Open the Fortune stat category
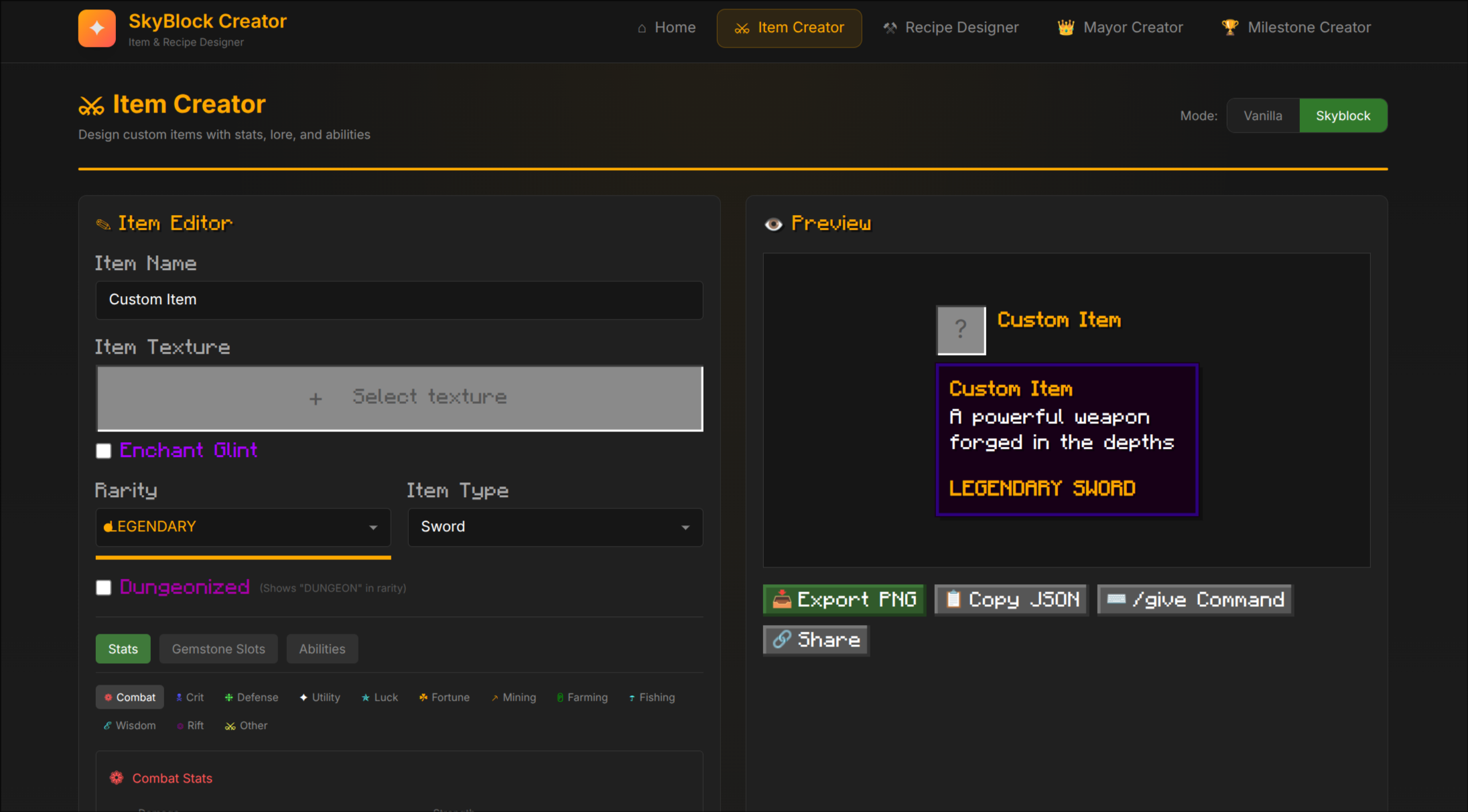 444,697
